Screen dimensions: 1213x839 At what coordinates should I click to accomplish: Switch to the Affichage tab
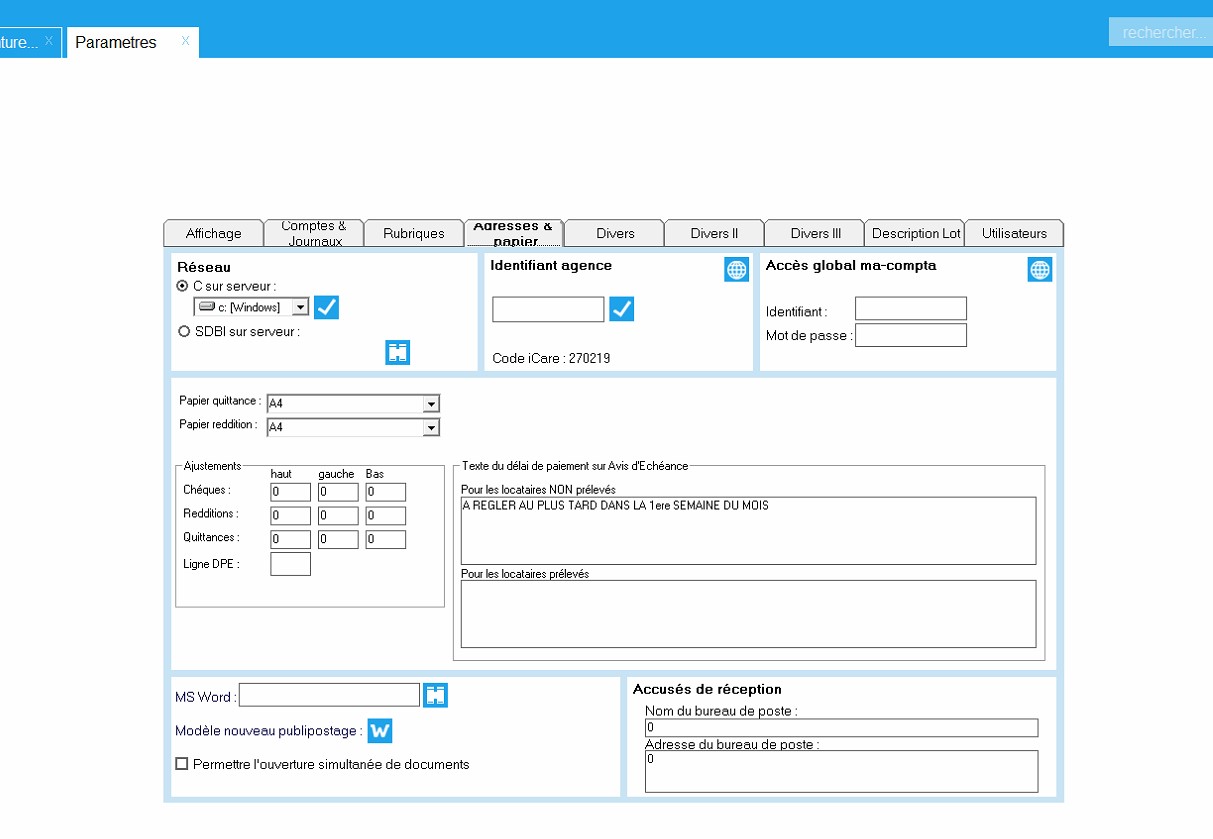point(213,233)
